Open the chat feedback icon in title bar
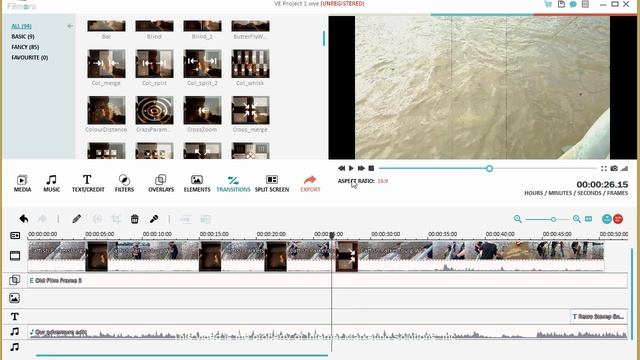 tap(573, 4)
